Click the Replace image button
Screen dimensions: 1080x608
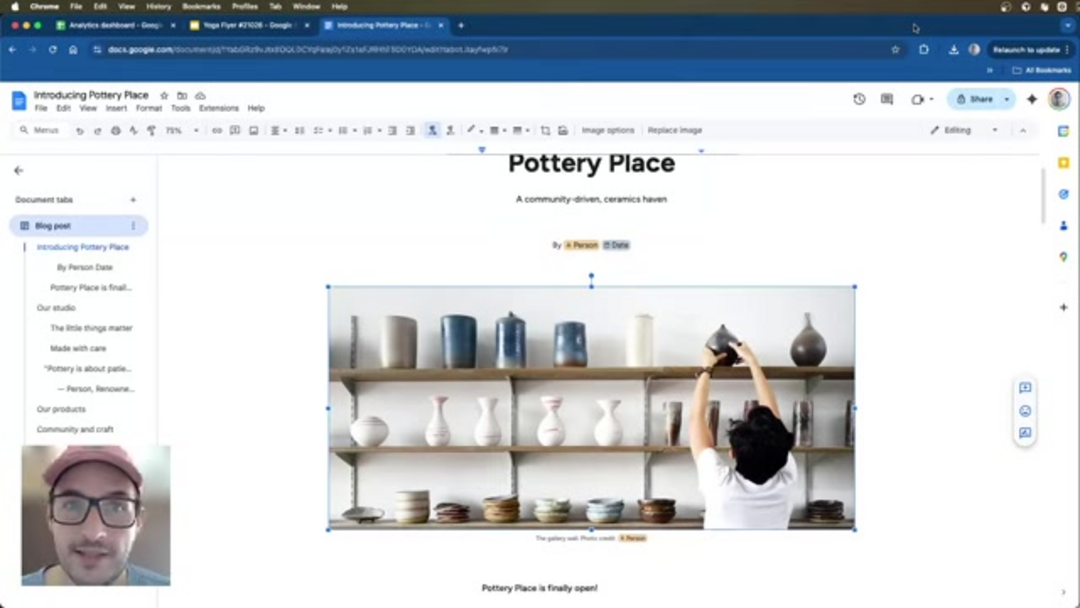click(x=674, y=130)
